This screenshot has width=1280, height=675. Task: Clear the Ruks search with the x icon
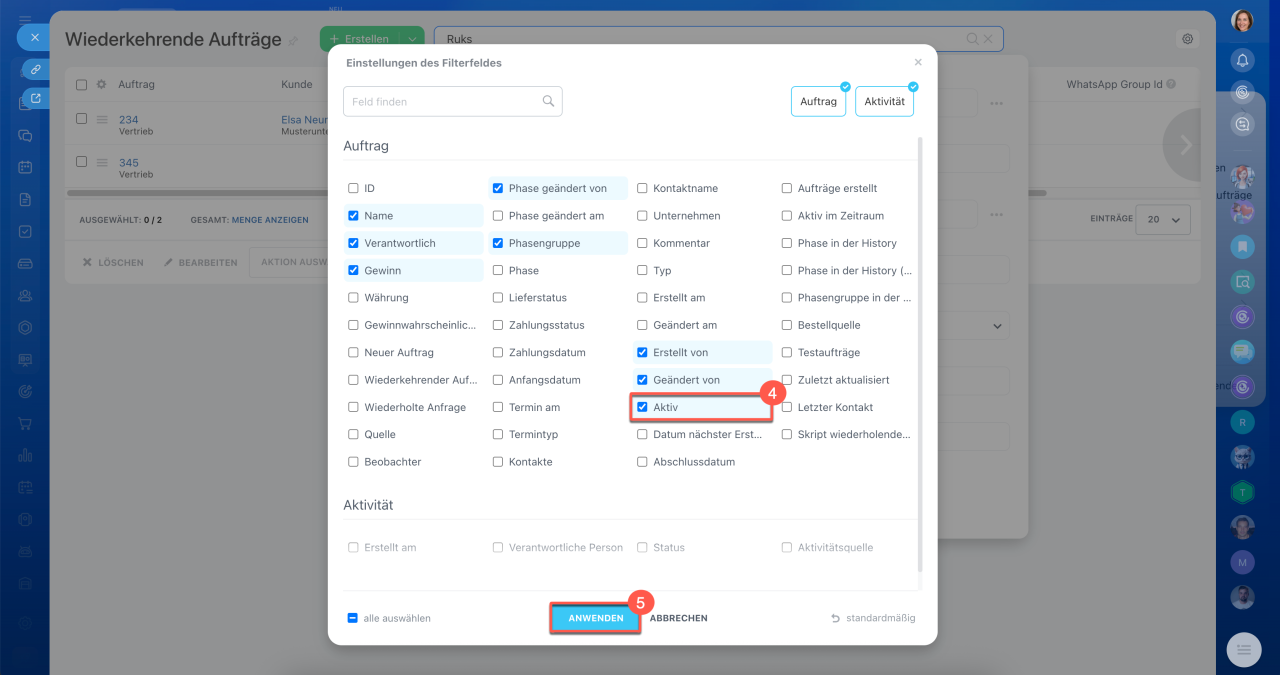(987, 39)
